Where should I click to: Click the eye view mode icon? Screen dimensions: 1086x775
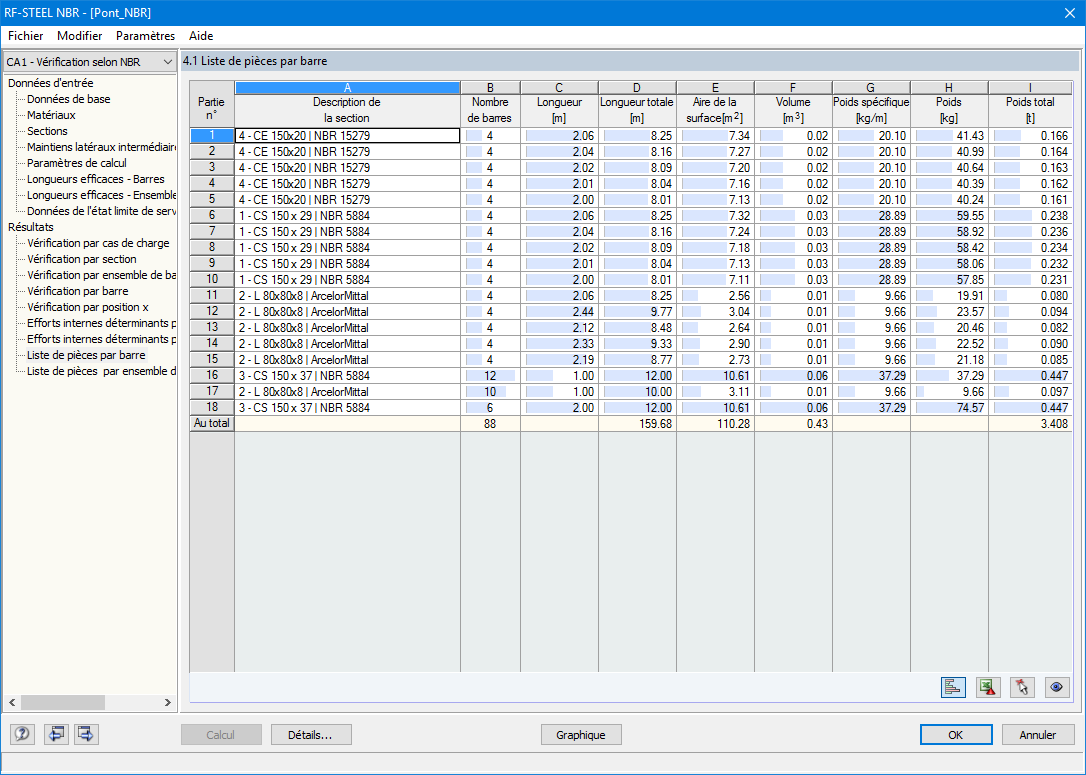tap(1057, 687)
